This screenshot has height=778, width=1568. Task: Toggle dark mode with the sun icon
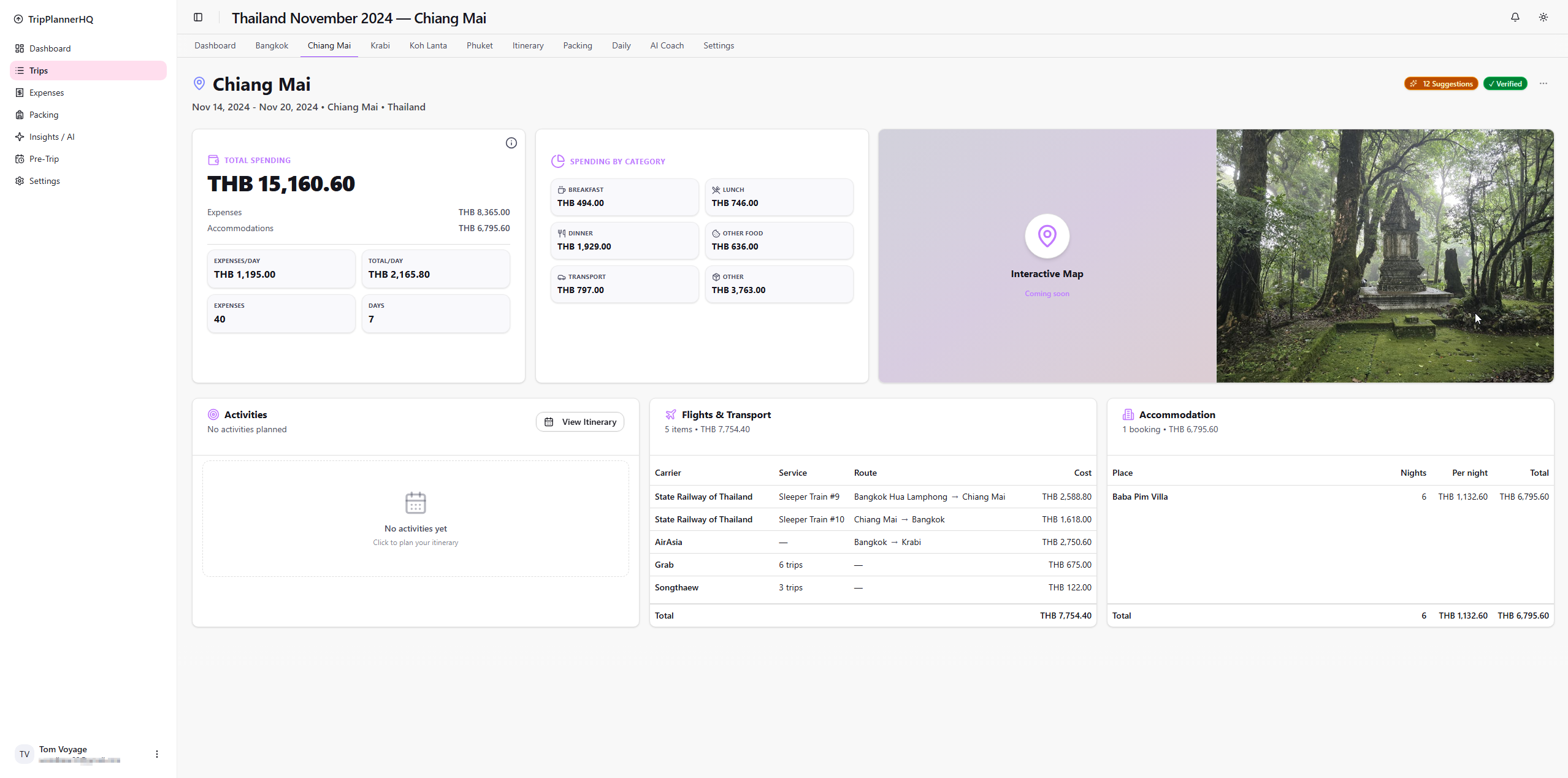pos(1543,17)
